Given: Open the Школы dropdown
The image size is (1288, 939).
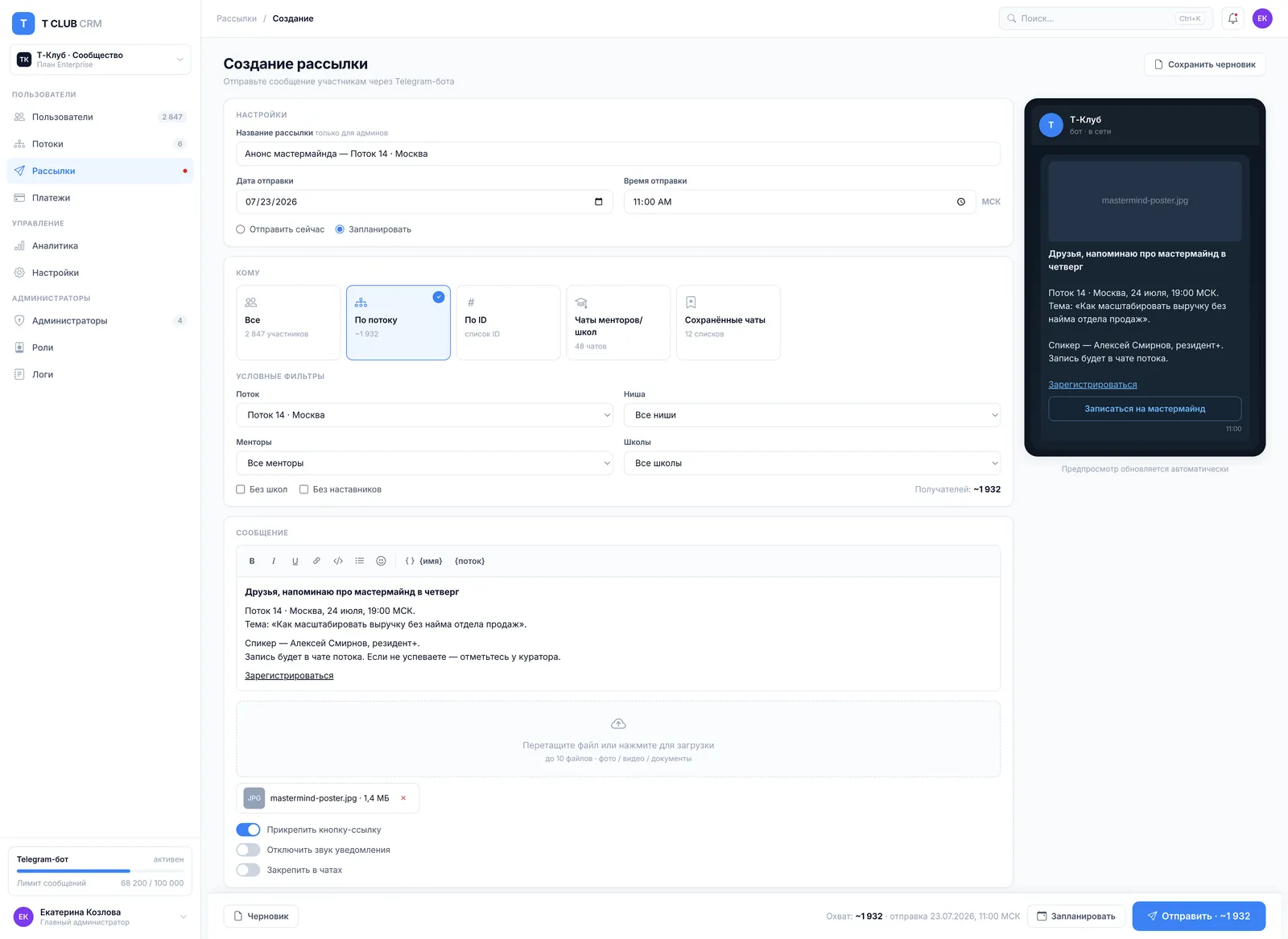Looking at the screenshot, I should click(812, 463).
